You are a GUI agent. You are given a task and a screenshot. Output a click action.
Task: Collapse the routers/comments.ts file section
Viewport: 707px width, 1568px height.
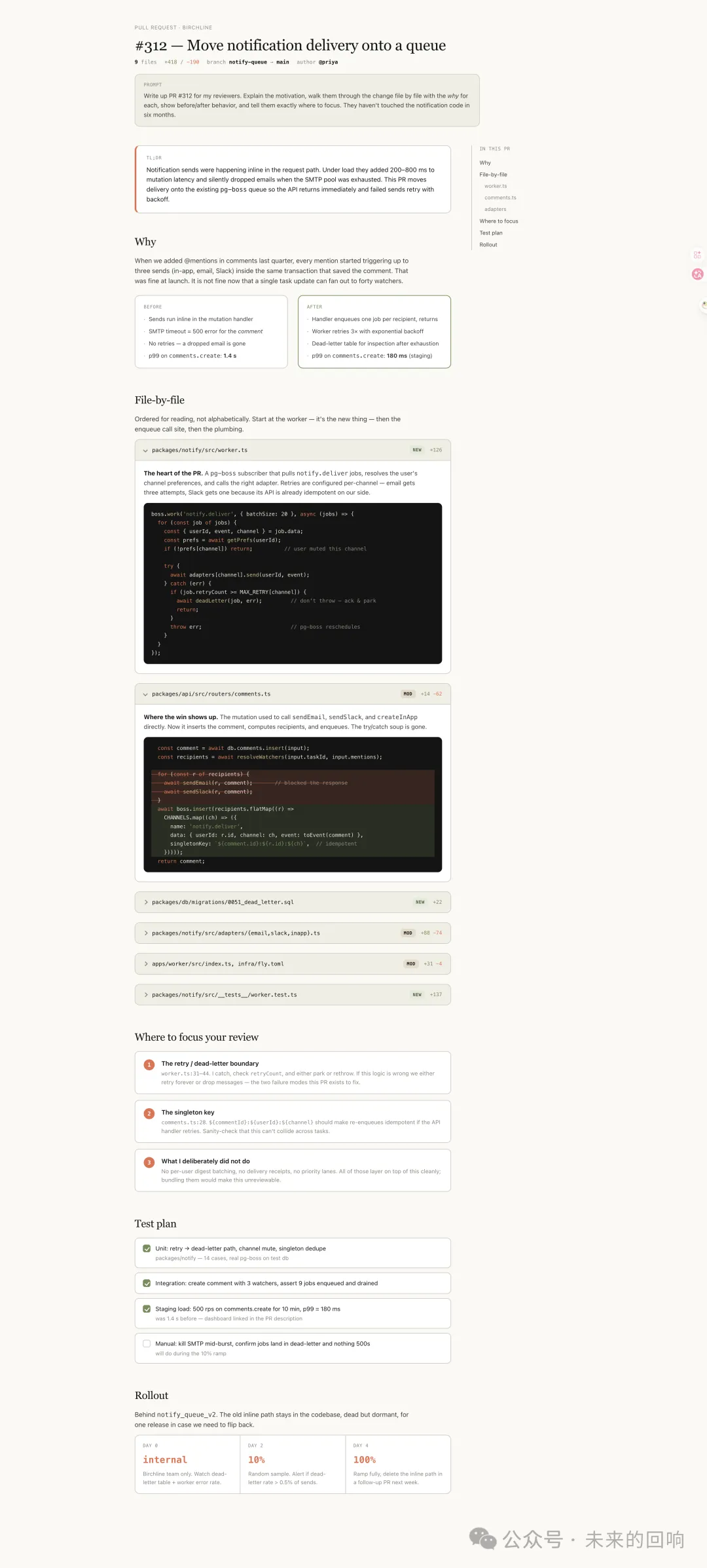click(x=293, y=694)
